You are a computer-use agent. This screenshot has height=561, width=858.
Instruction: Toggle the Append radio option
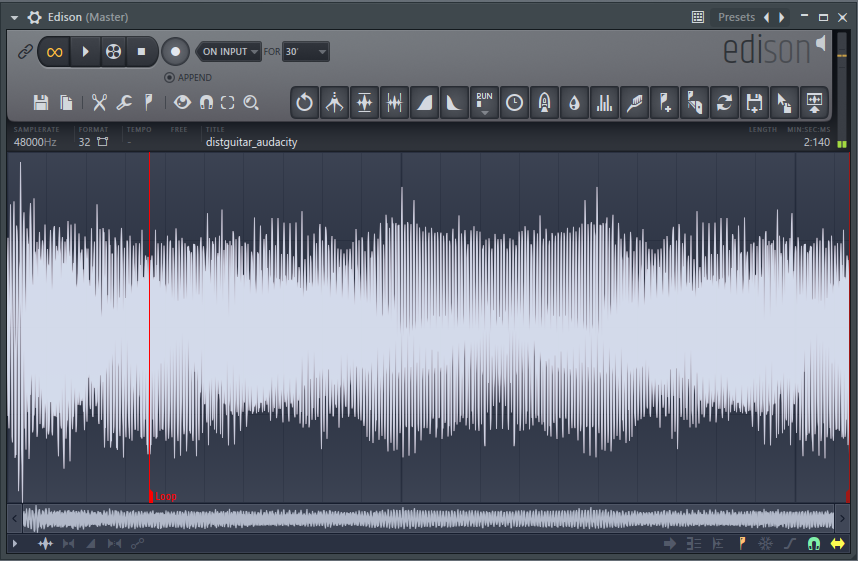coord(170,77)
